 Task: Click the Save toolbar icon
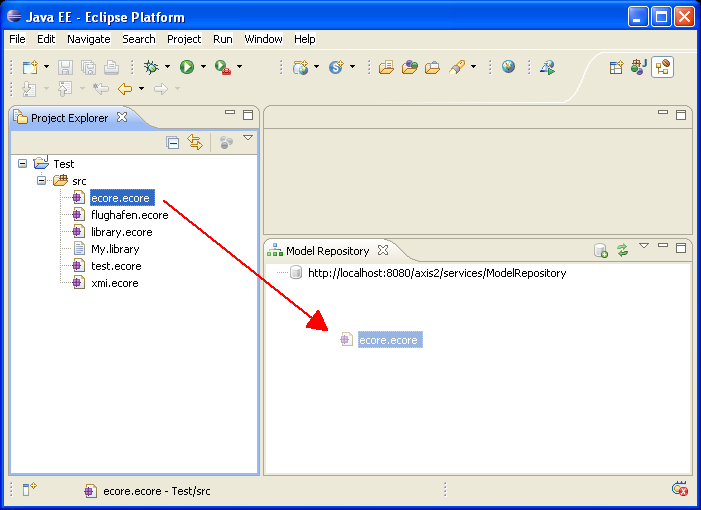point(65,67)
